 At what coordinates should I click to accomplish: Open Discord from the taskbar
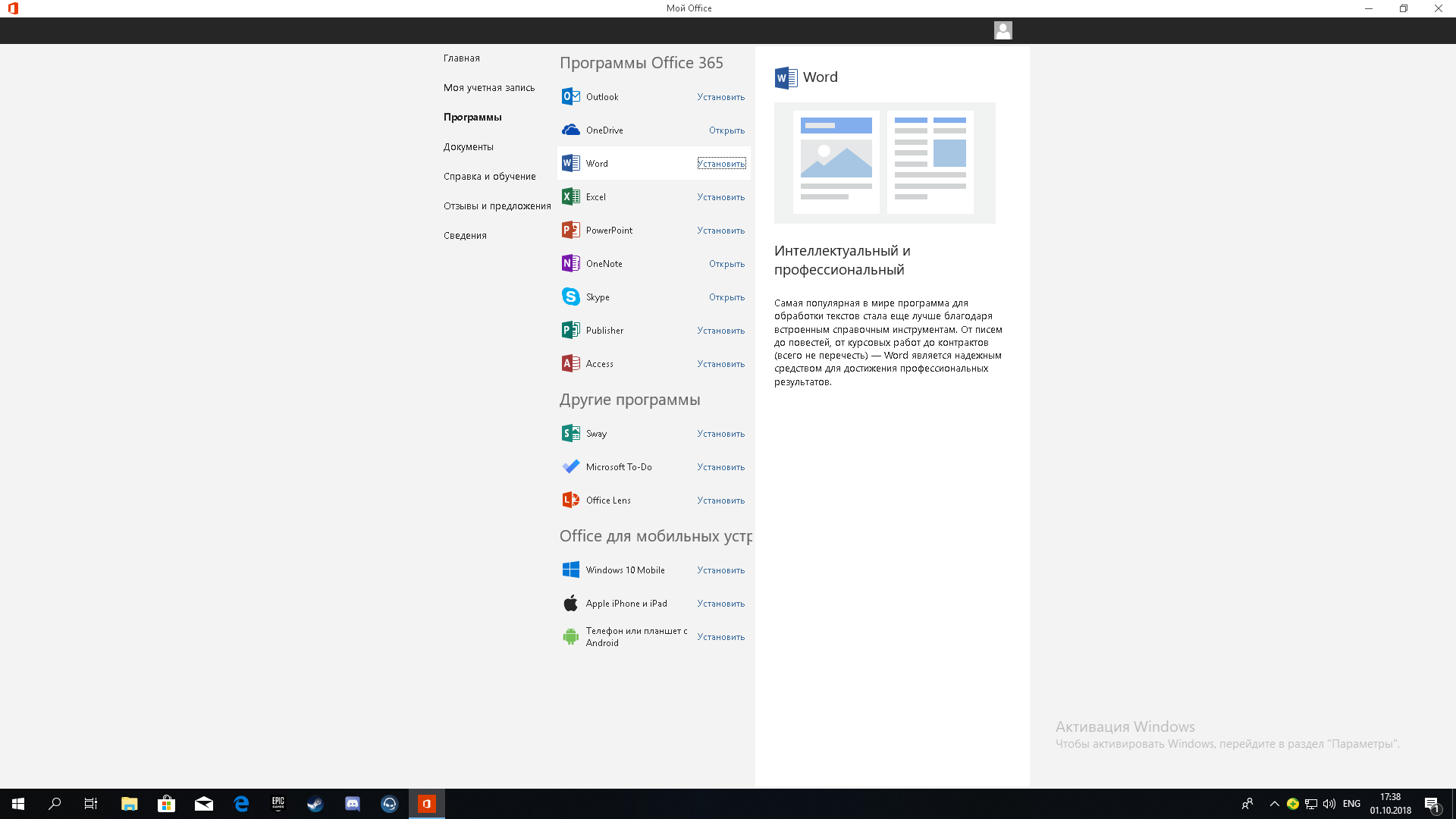pyautogui.click(x=353, y=804)
